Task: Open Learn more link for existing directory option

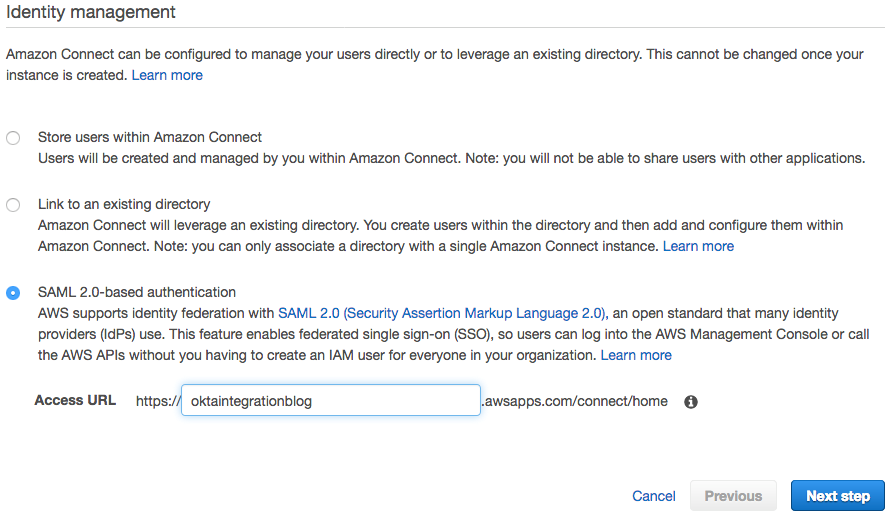Action: [698, 246]
